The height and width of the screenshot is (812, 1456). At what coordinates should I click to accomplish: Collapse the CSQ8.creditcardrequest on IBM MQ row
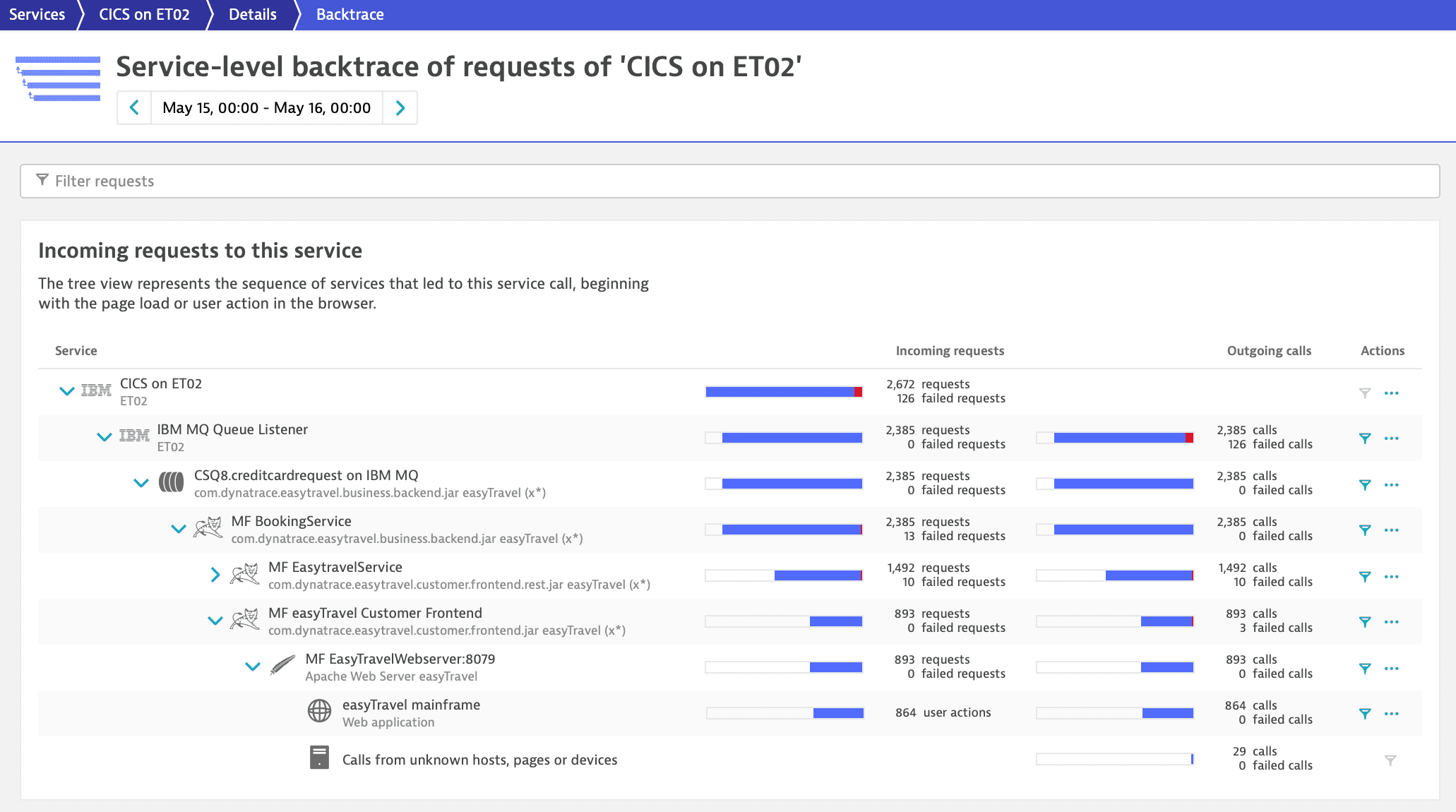[141, 483]
